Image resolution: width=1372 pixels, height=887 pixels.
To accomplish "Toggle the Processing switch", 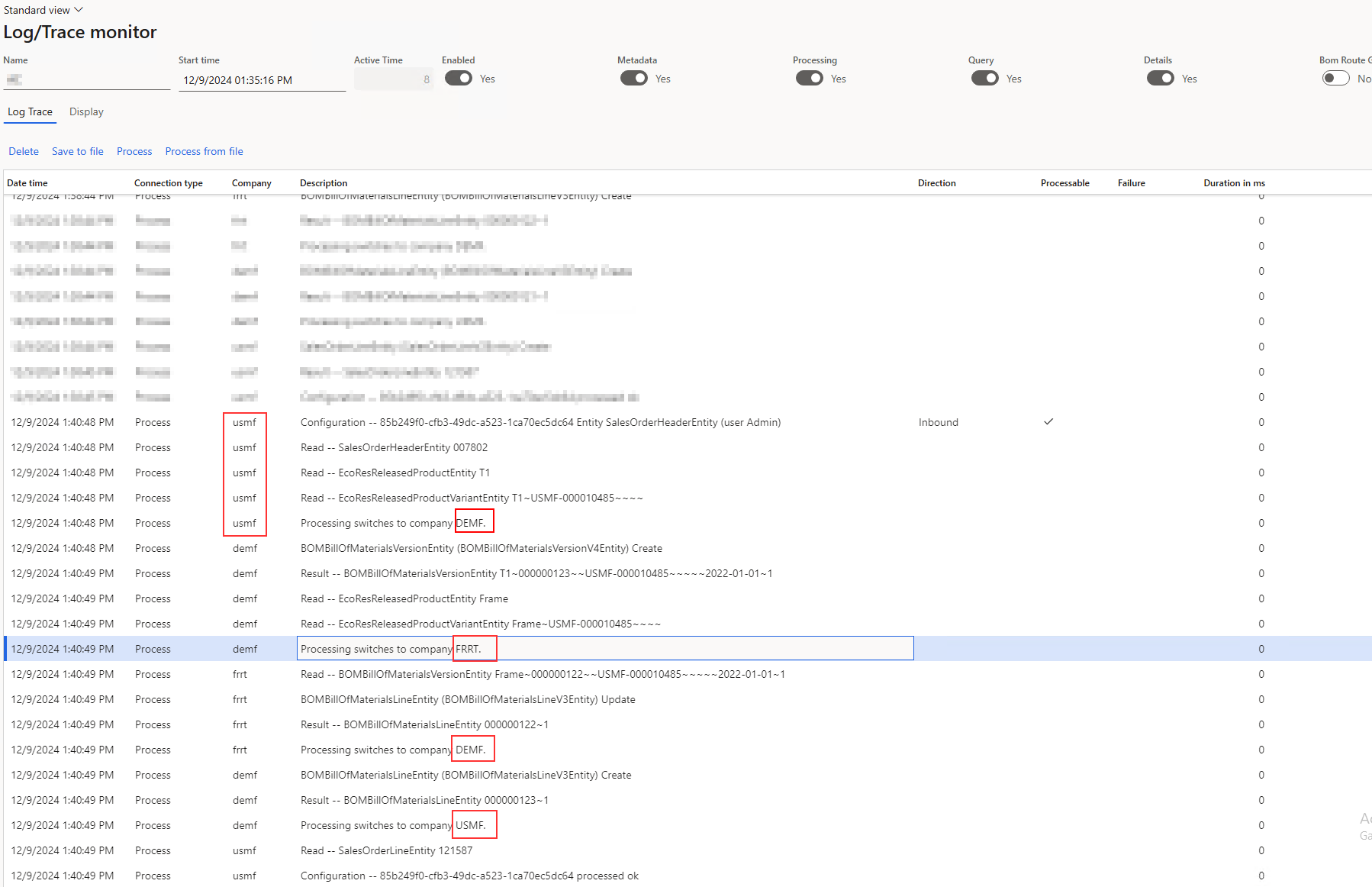I will (x=810, y=79).
